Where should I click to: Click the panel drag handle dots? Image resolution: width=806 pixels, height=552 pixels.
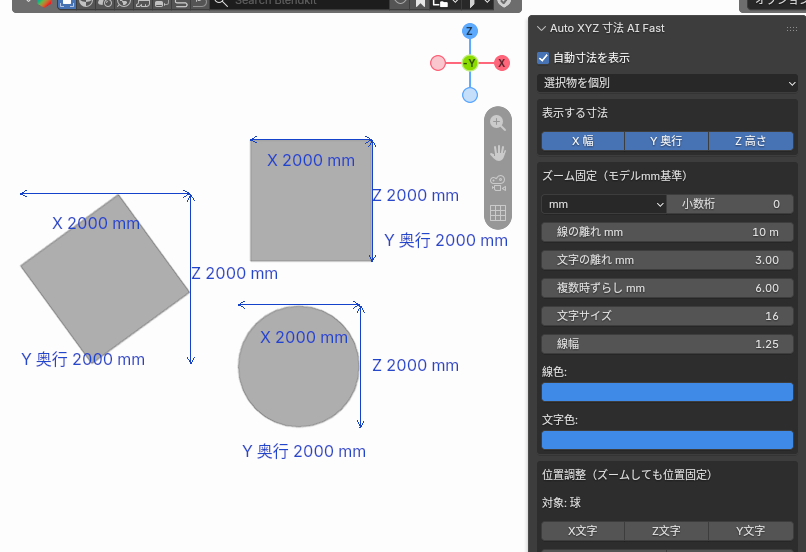tap(792, 29)
